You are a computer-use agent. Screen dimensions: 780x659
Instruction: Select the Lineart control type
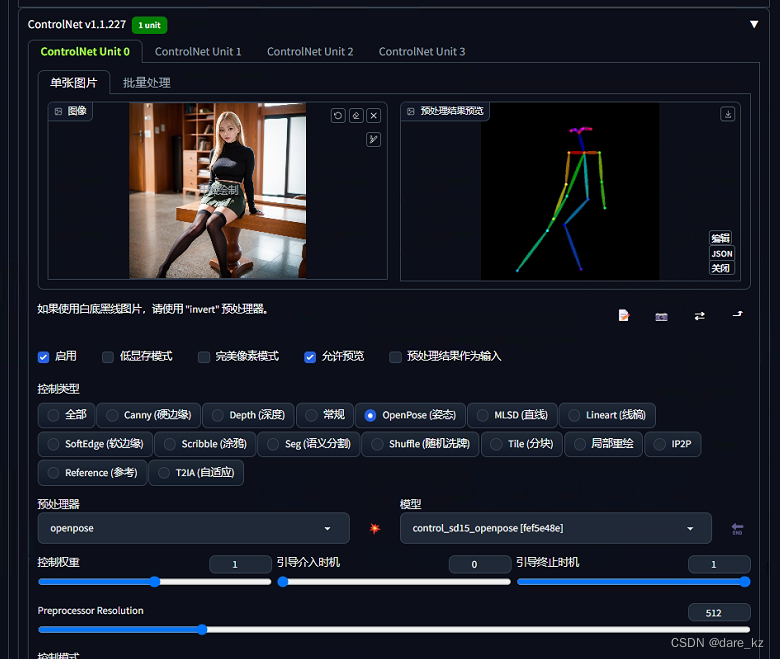607,415
